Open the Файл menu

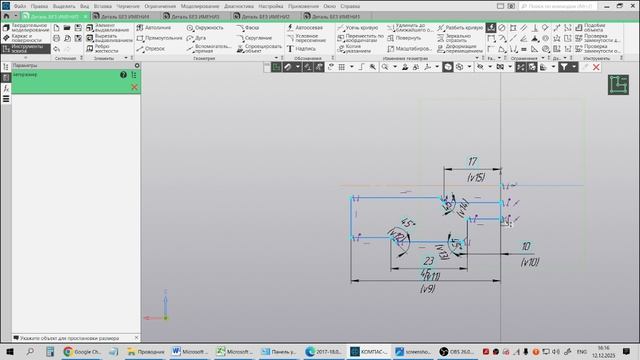[20, 6]
